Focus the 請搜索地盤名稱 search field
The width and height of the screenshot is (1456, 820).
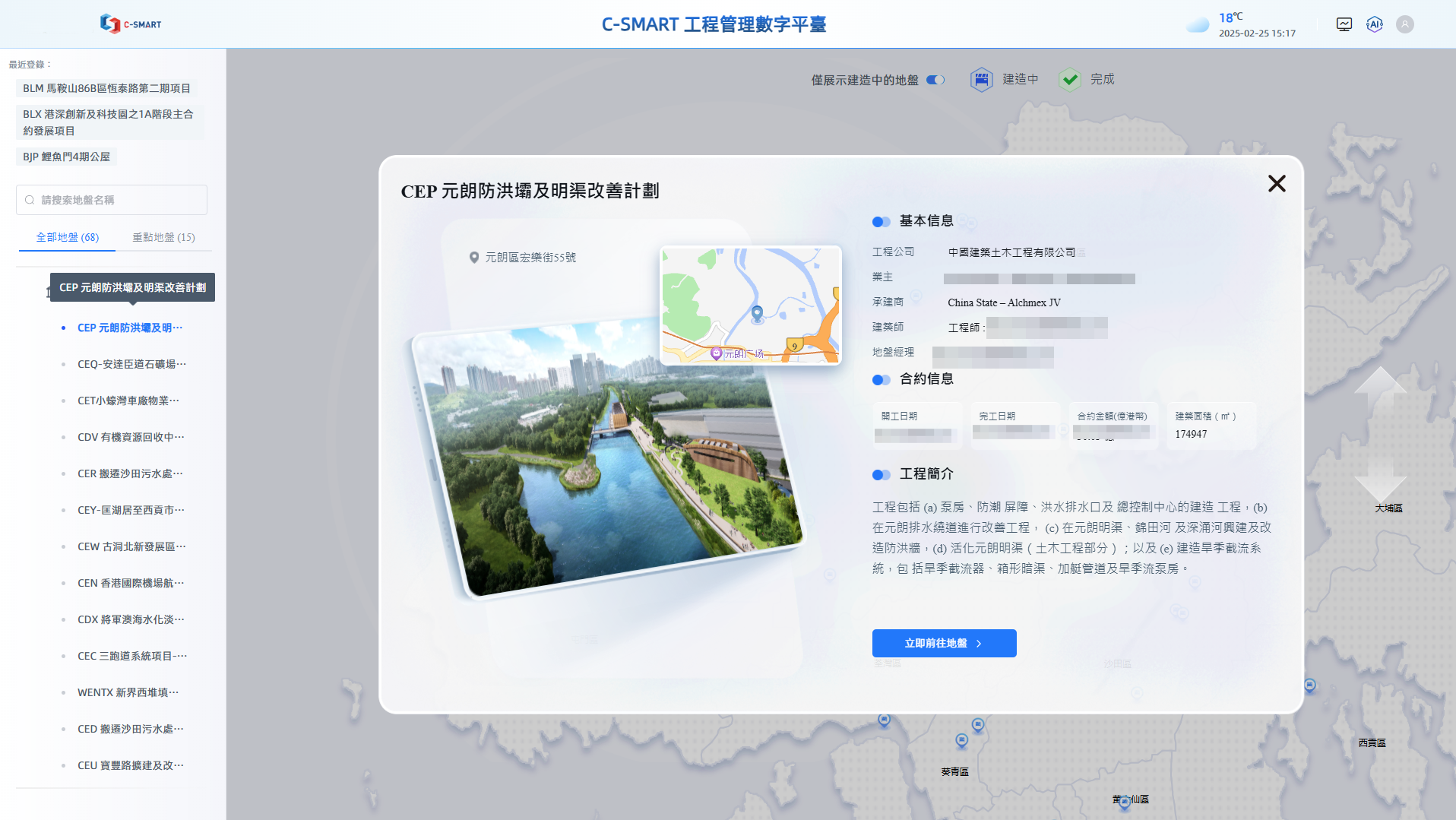pyautogui.click(x=112, y=200)
